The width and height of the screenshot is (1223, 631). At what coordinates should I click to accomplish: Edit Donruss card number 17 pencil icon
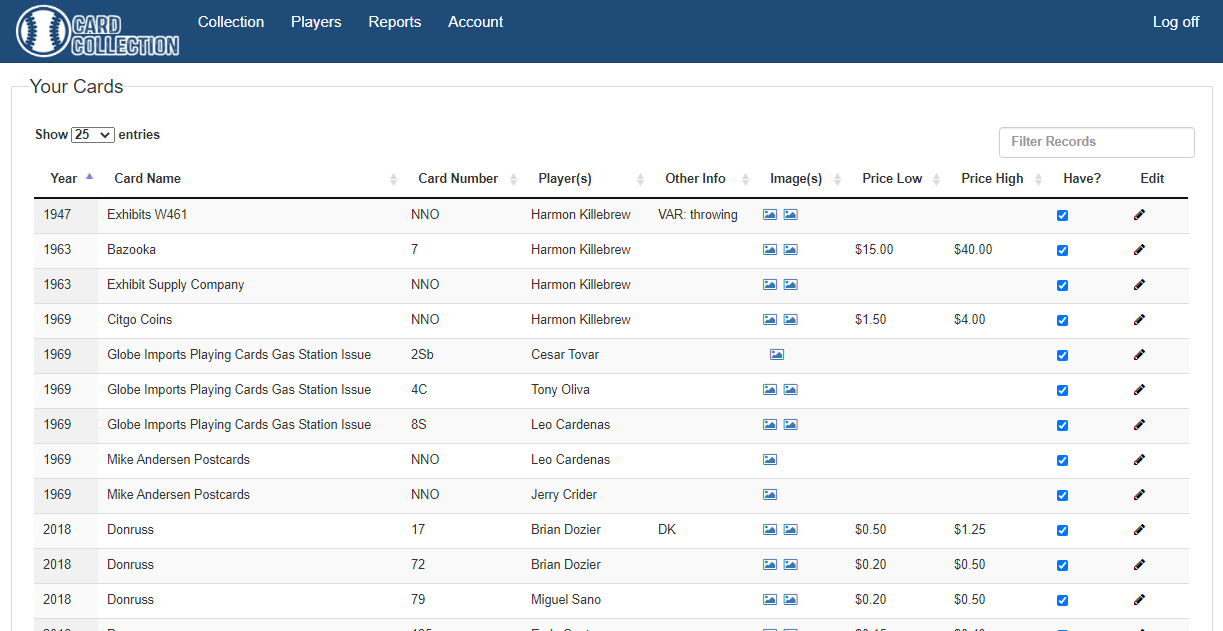(1139, 530)
